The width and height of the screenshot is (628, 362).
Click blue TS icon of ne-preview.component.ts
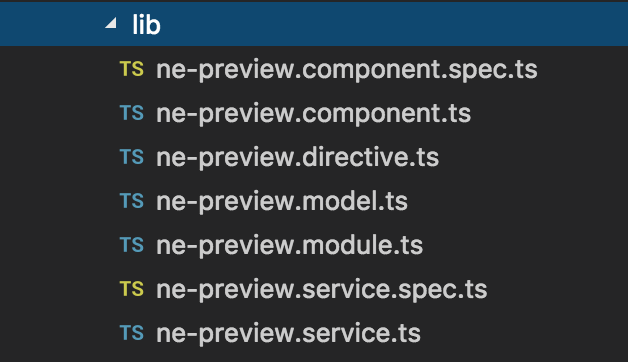[131, 113]
